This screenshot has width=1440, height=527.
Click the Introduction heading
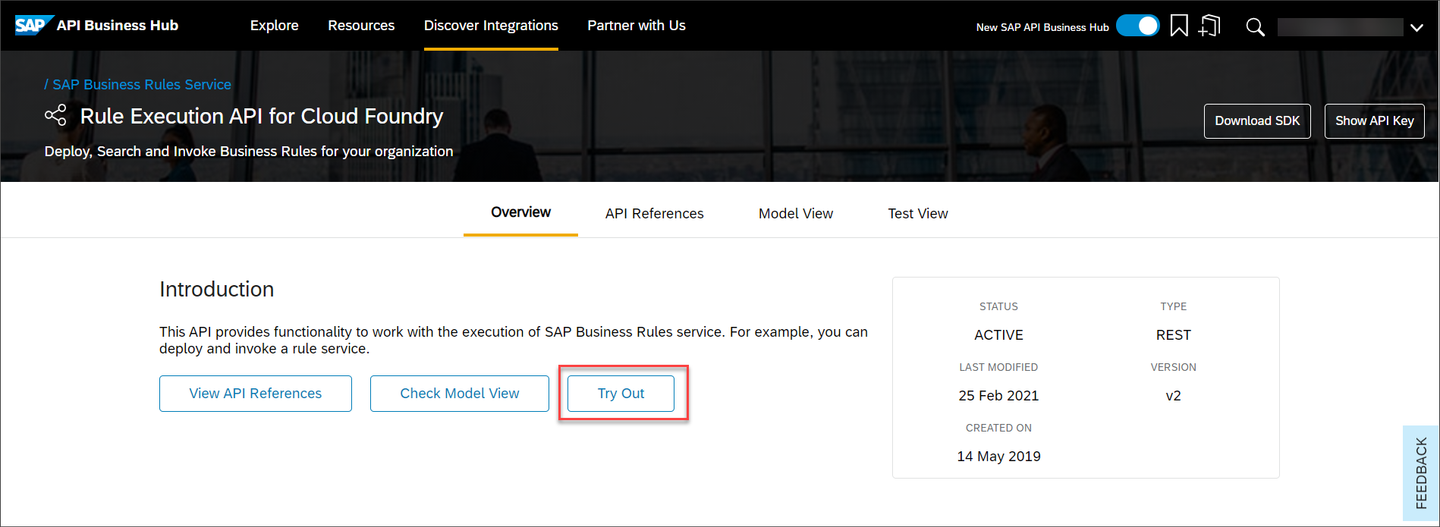(216, 289)
